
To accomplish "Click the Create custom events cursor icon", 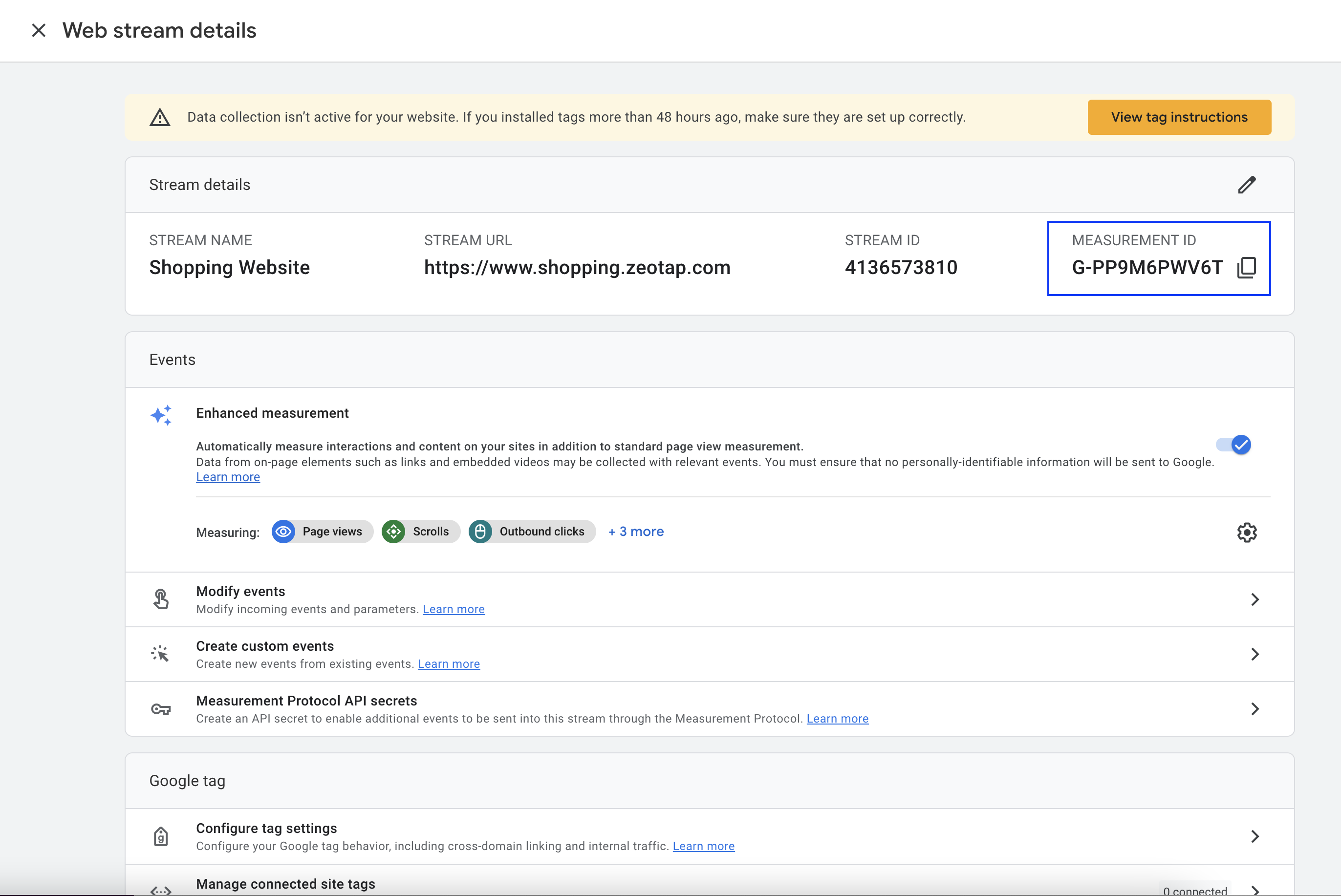I will tap(161, 654).
